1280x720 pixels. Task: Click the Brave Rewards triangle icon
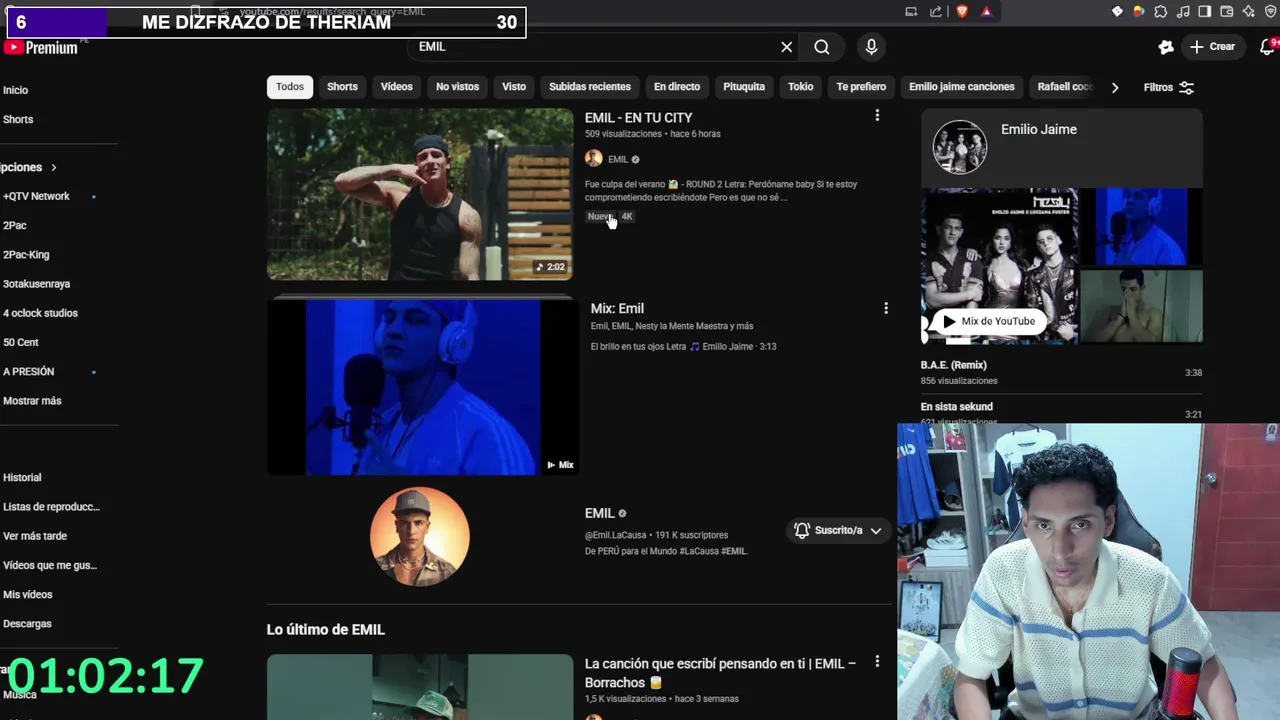coord(987,12)
